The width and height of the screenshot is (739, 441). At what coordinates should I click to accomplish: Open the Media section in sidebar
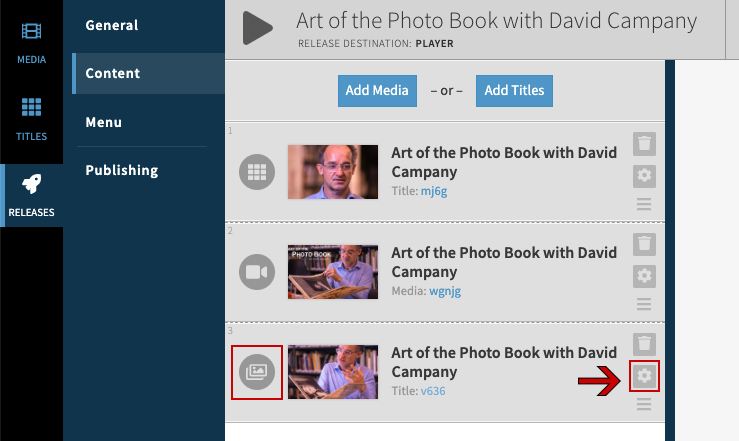point(31,43)
